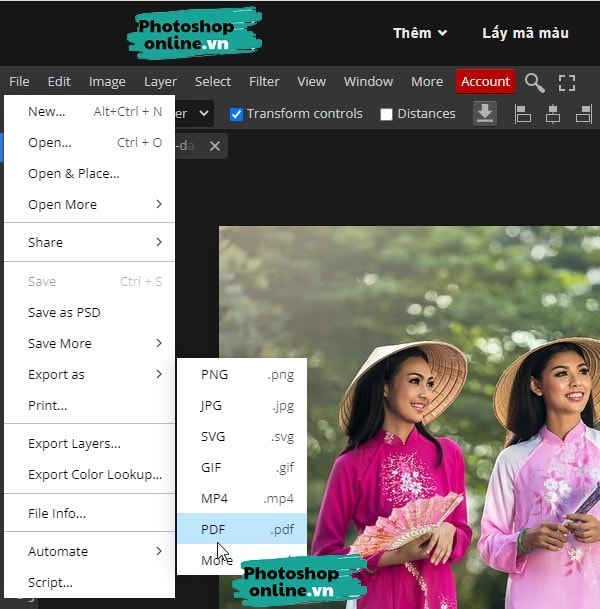Click the align horizontal centers icon
This screenshot has width=600, height=609.
point(552,114)
